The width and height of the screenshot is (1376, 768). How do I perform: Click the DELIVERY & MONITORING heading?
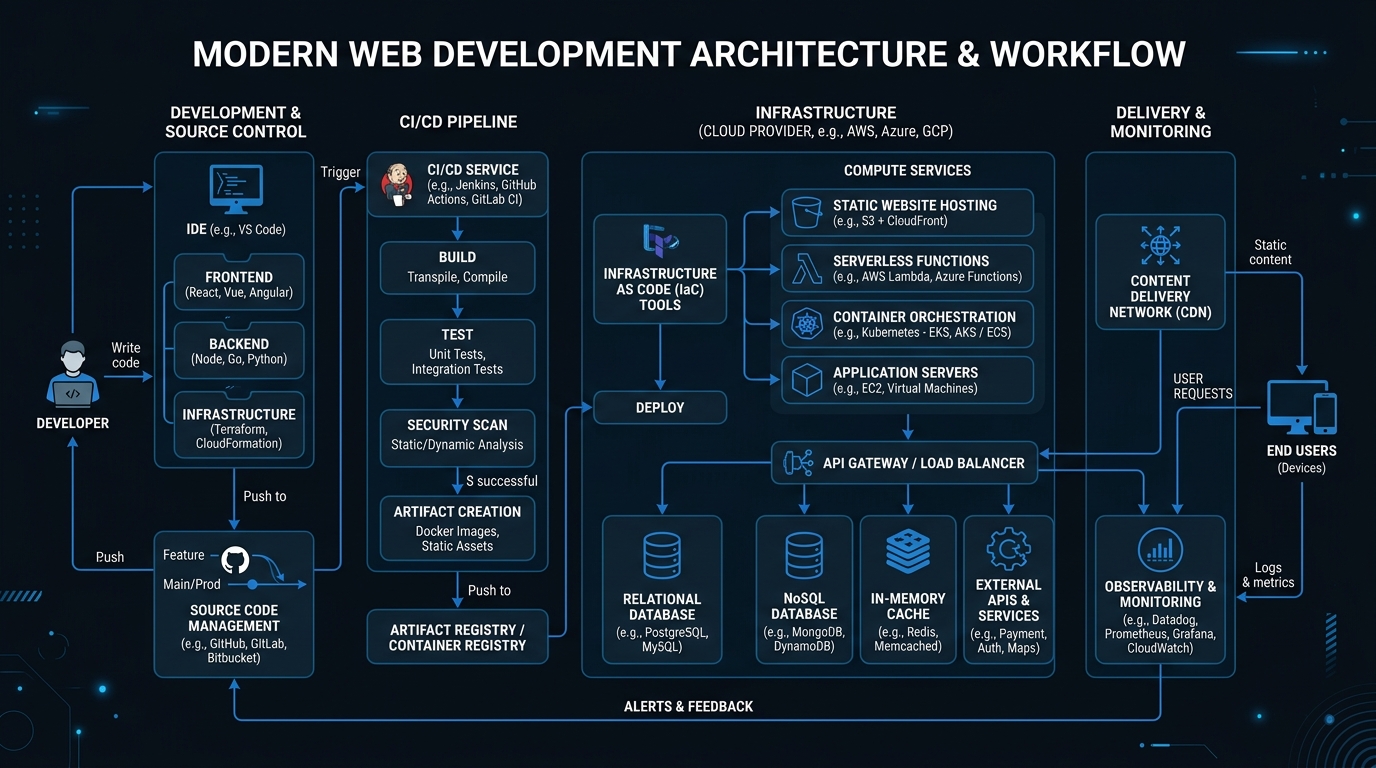tap(1160, 122)
